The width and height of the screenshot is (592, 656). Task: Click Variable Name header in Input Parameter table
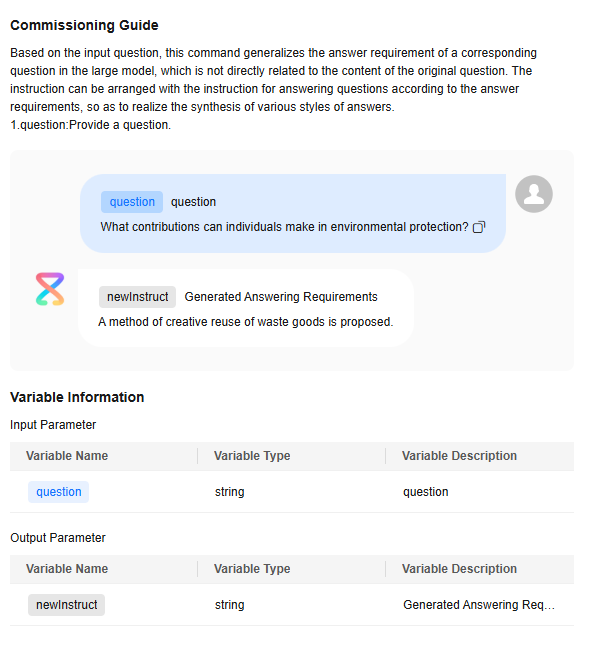click(67, 456)
